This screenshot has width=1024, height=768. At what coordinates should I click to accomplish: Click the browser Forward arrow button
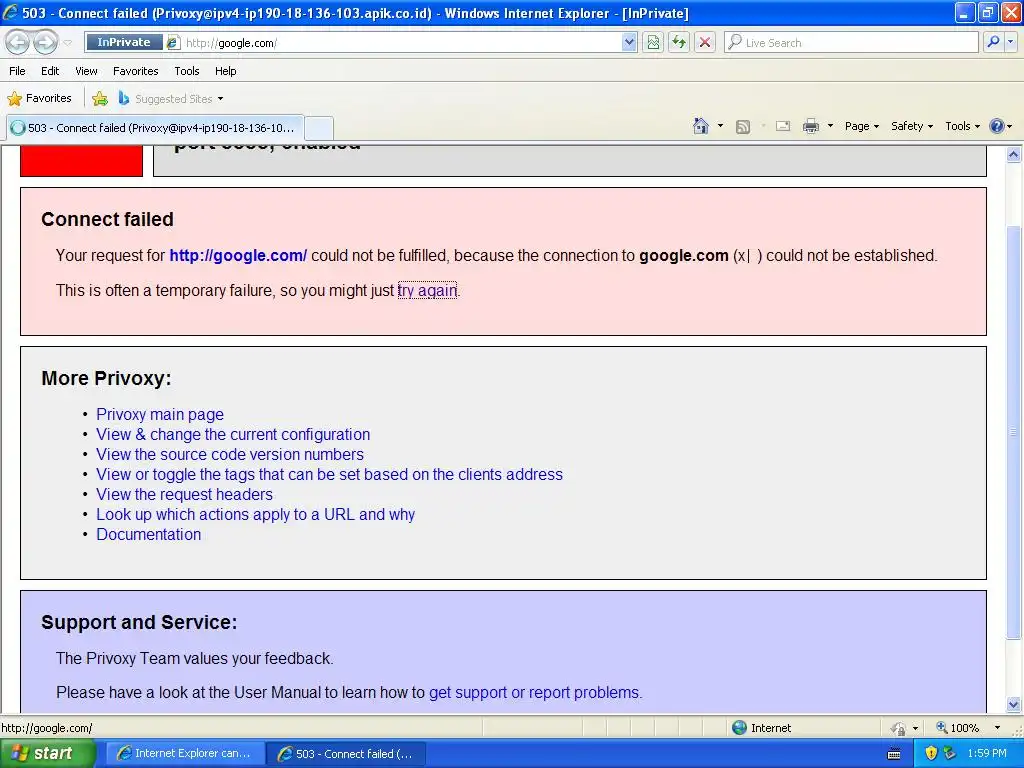coord(45,42)
